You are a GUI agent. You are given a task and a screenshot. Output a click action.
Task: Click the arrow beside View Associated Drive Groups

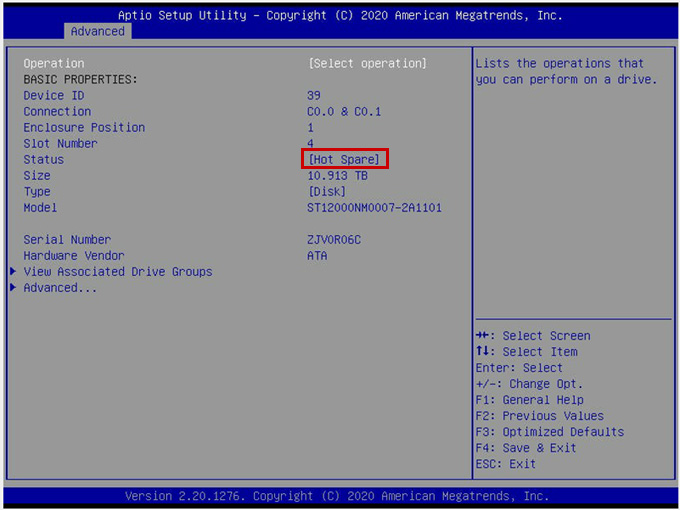coord(13,271)
